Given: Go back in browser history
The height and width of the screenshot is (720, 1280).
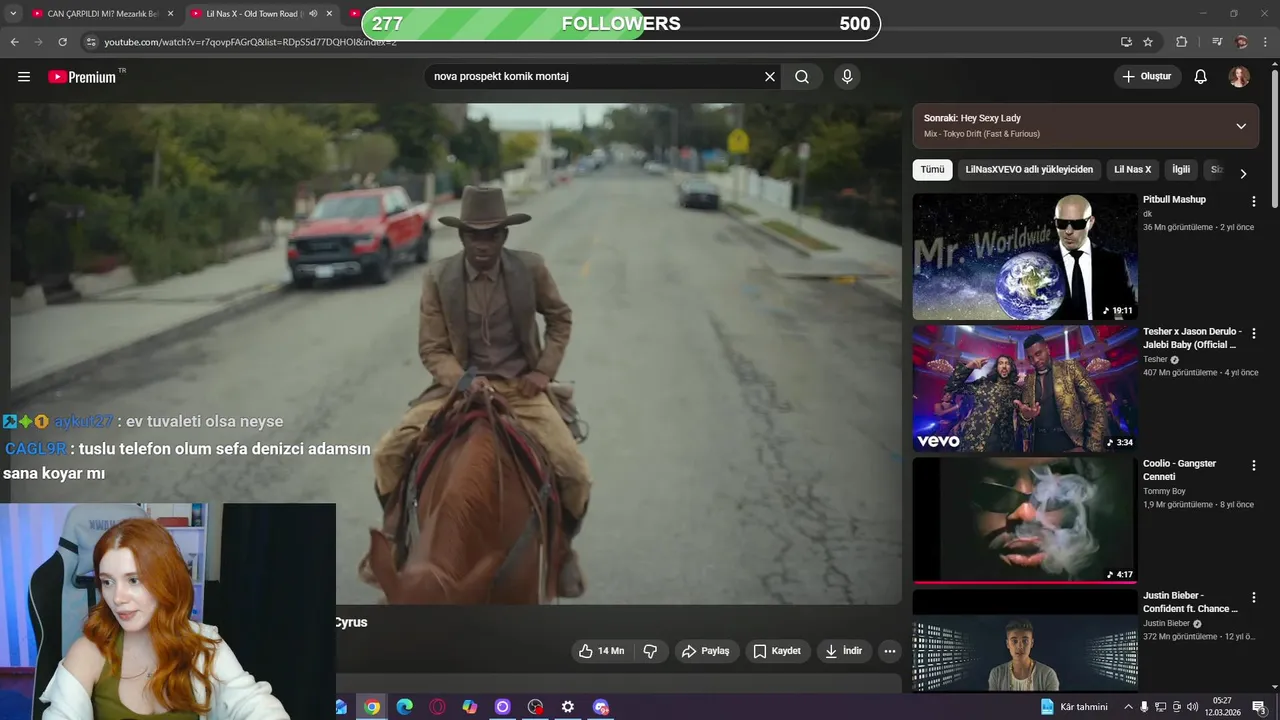Looking at the screenshot, I should click(x=14, y=42).
